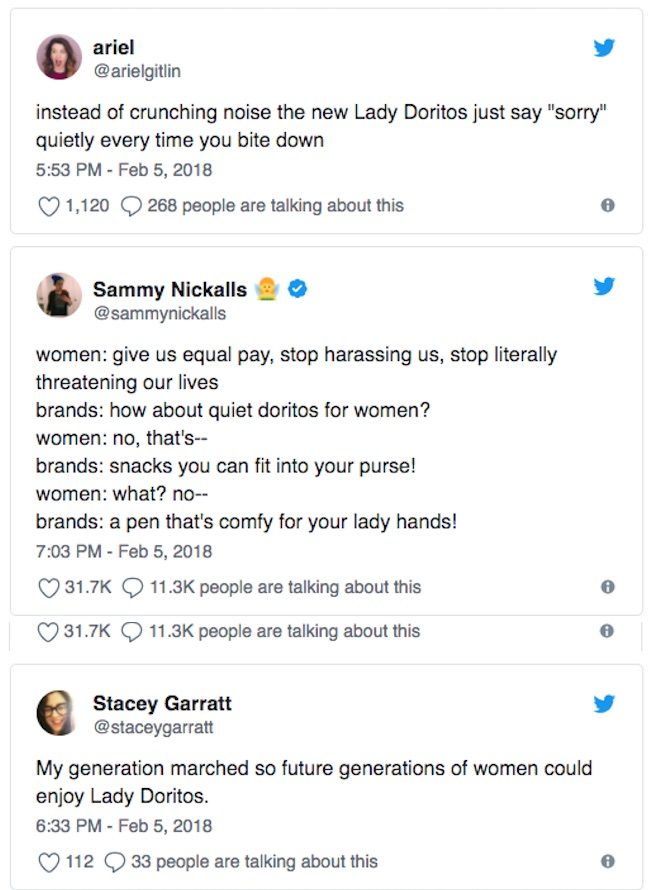Viewport: 650px width, 890px height.
Task: Open the 5:53 PM - Feb 5, 2018 timestamp
Action: (124, 170)
